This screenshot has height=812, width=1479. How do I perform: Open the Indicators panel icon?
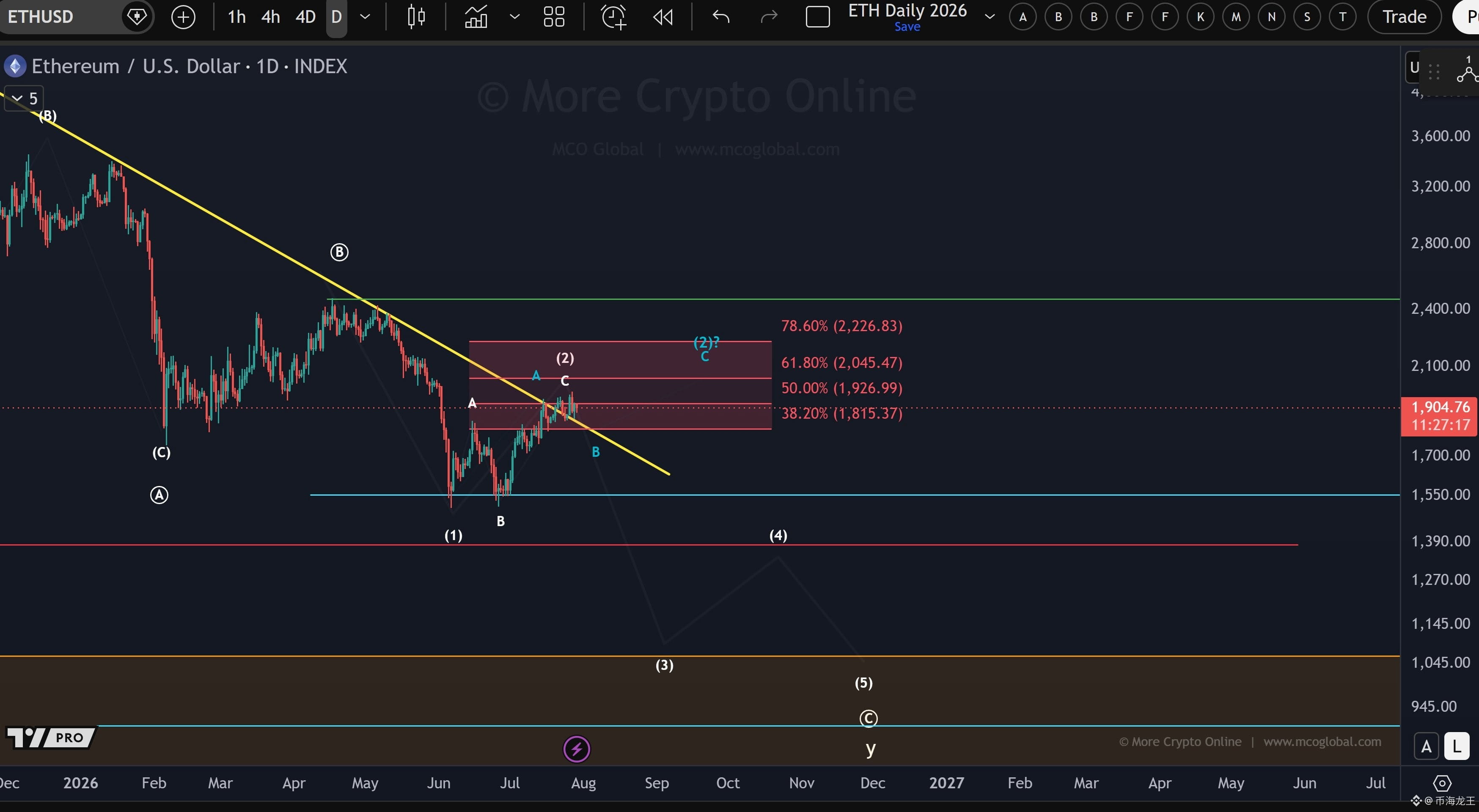click(x=476, y=16)
